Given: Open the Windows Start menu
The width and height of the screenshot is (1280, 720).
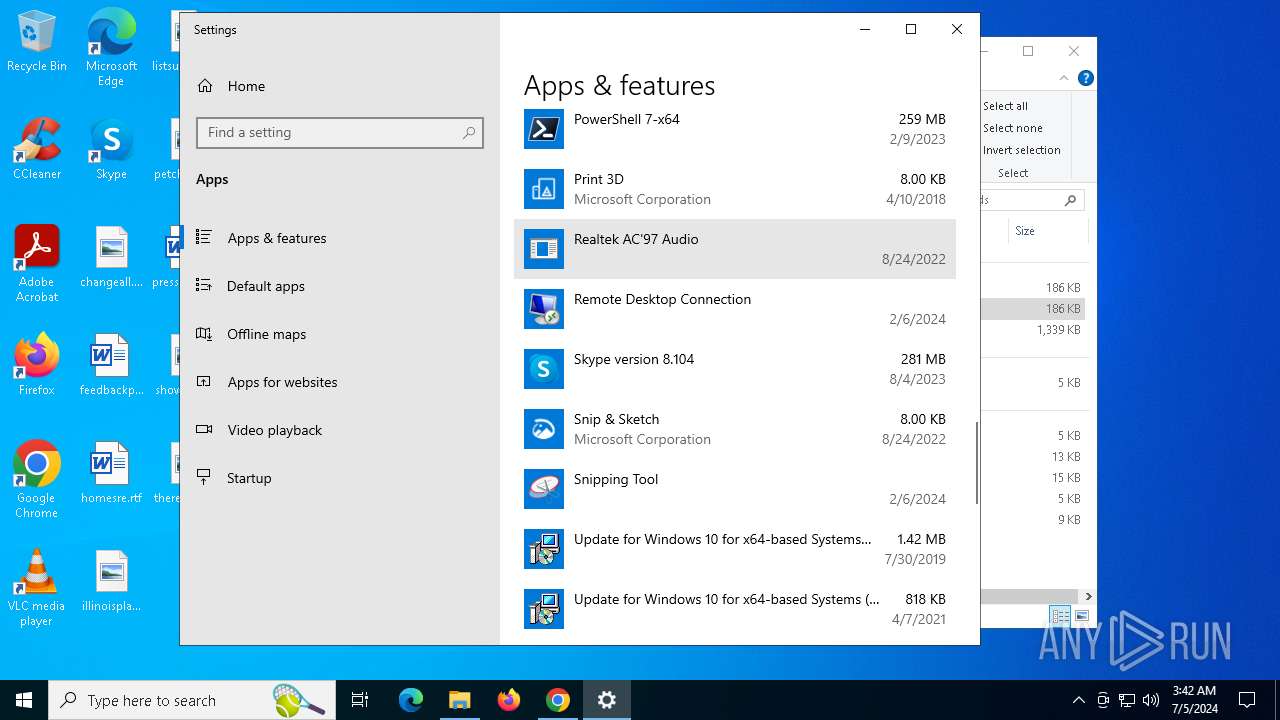Looking at the screenshot, I should [x=24, y=700].
